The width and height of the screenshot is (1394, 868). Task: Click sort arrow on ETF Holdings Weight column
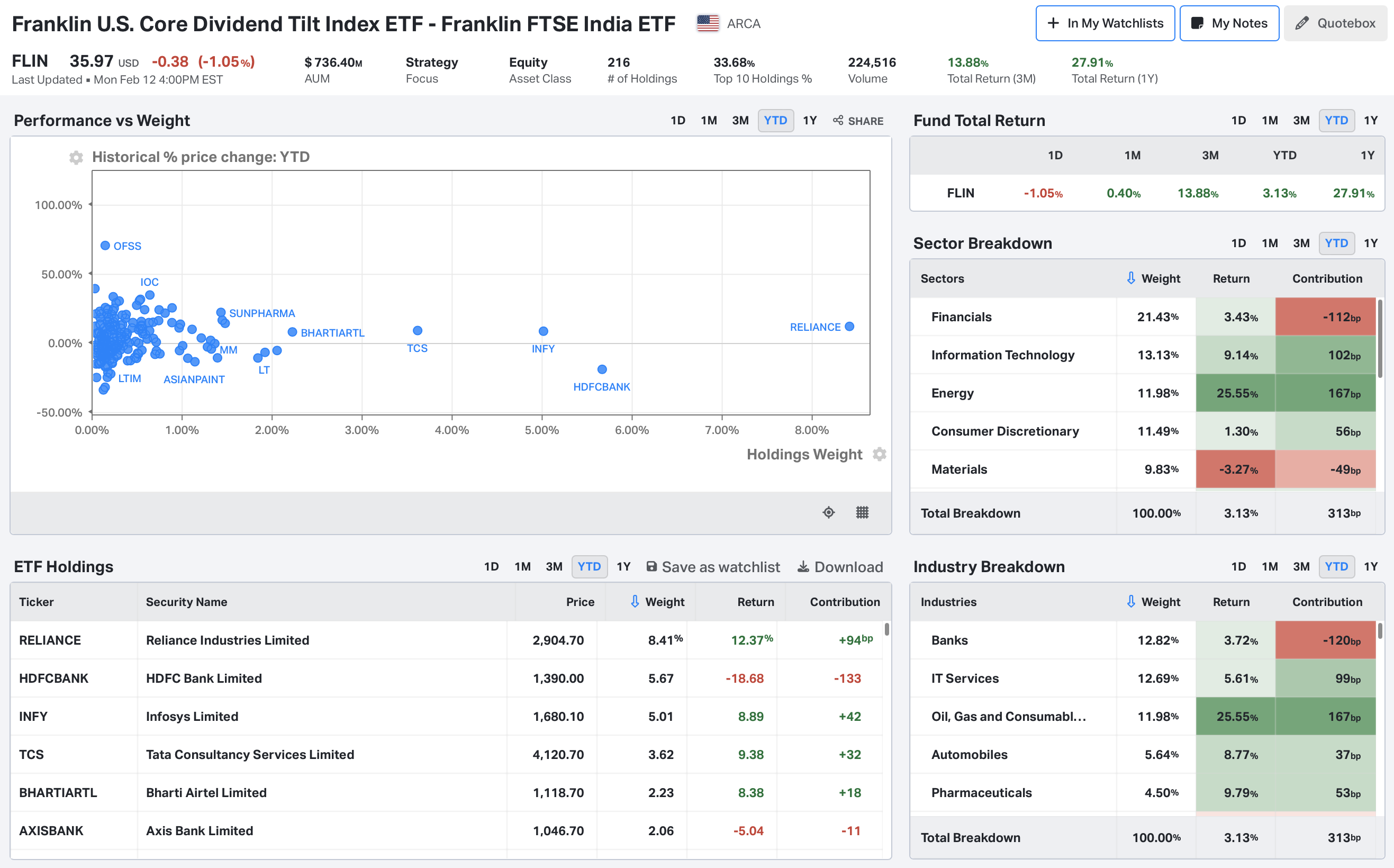point(635,602)
